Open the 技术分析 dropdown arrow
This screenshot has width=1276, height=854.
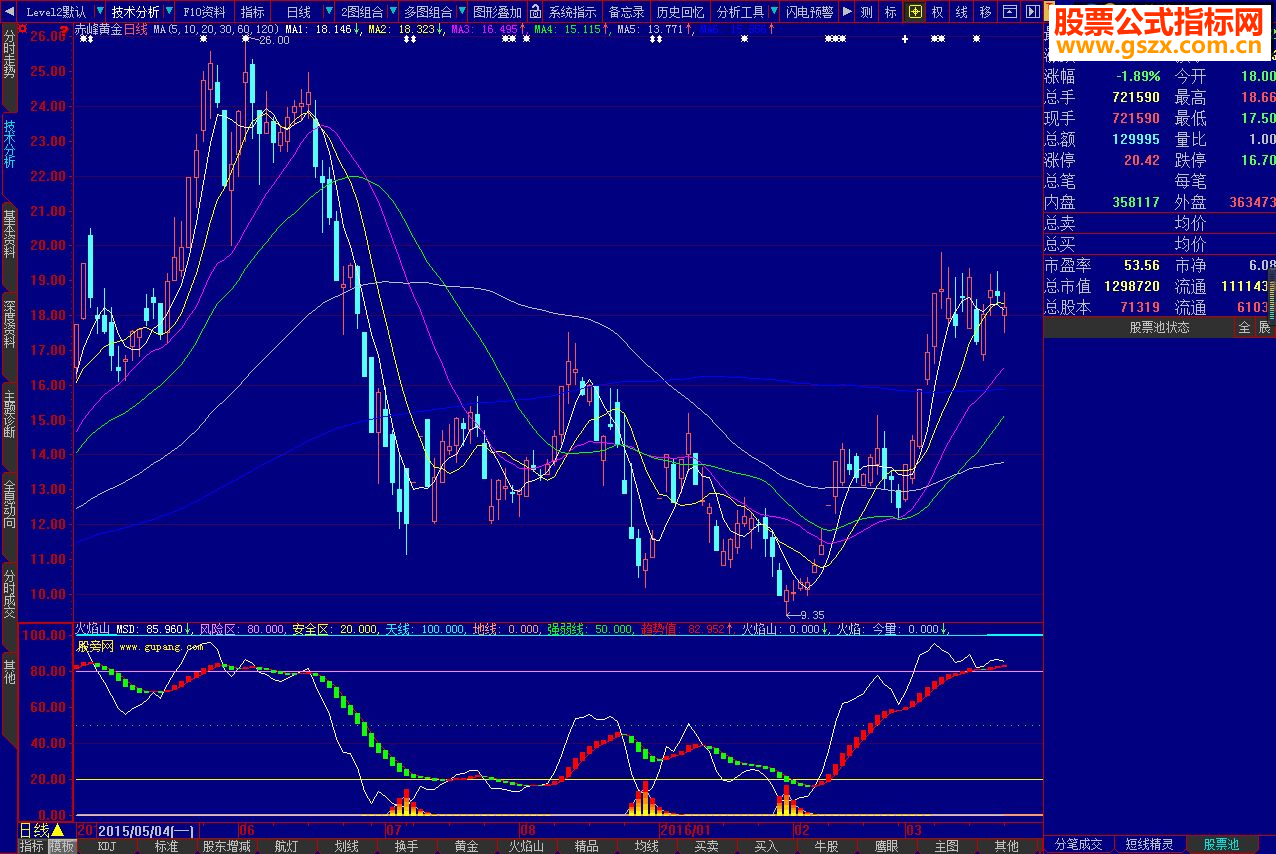[x=168, y=12]
